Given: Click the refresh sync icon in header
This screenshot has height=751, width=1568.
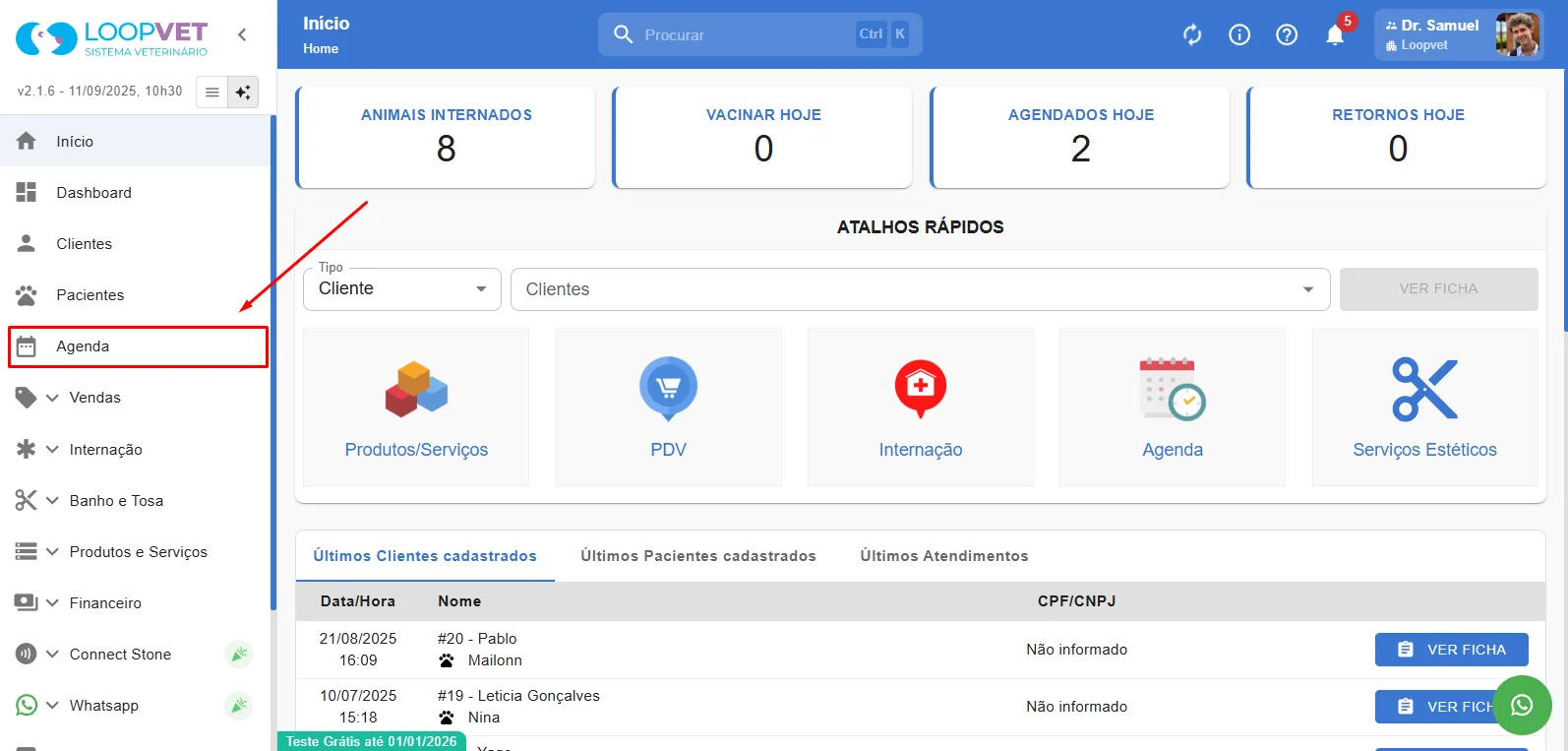Looking at the screenshot, I should tap(1192, 35).
